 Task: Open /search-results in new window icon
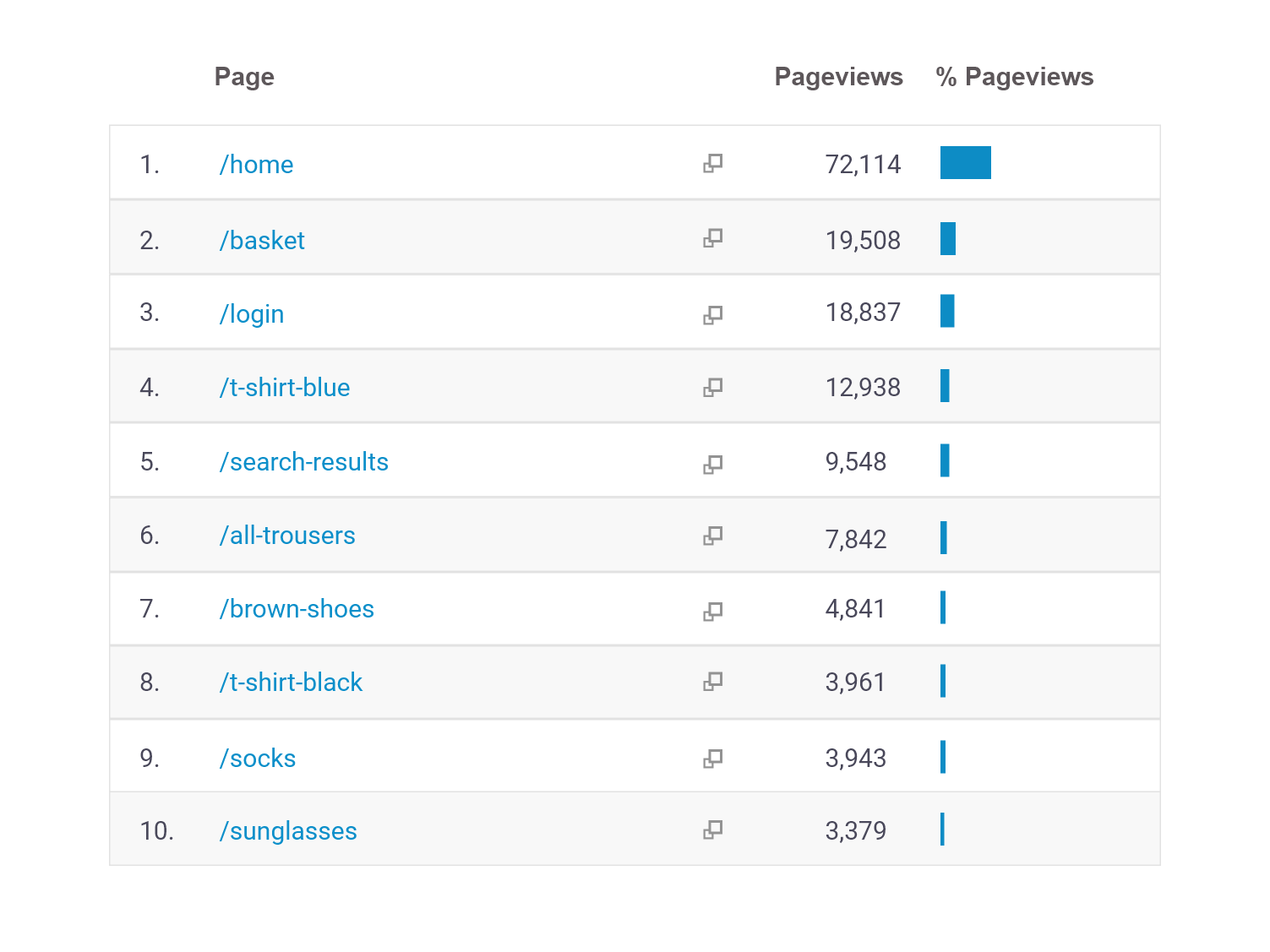713,465
